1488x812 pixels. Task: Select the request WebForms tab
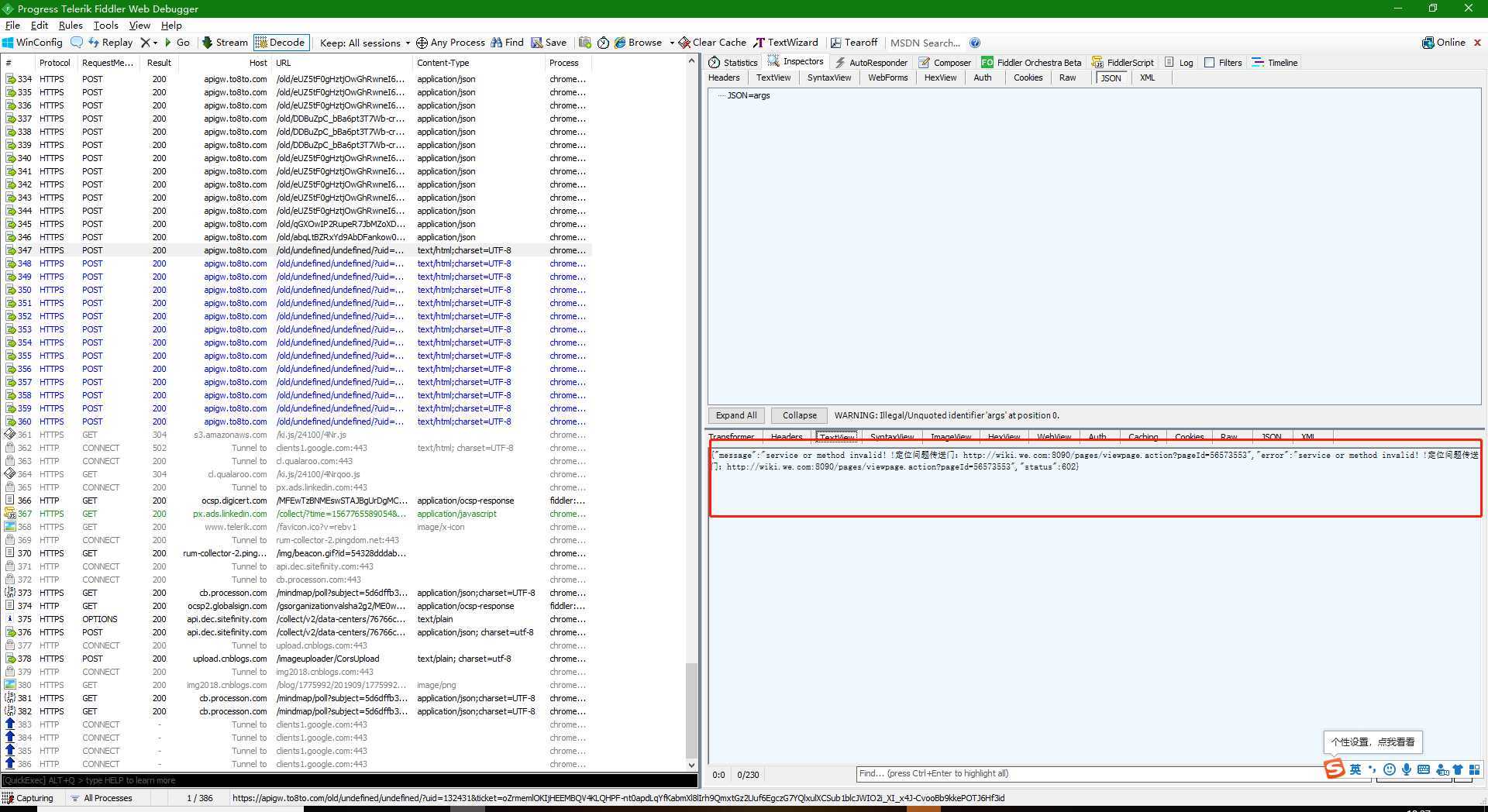[887, 77]
